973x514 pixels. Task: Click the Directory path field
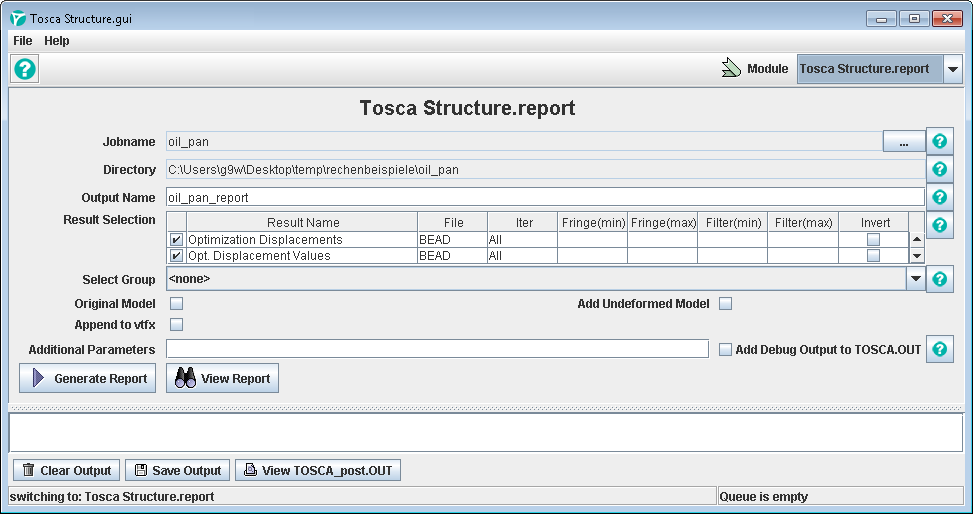click(x=545, y=169)
